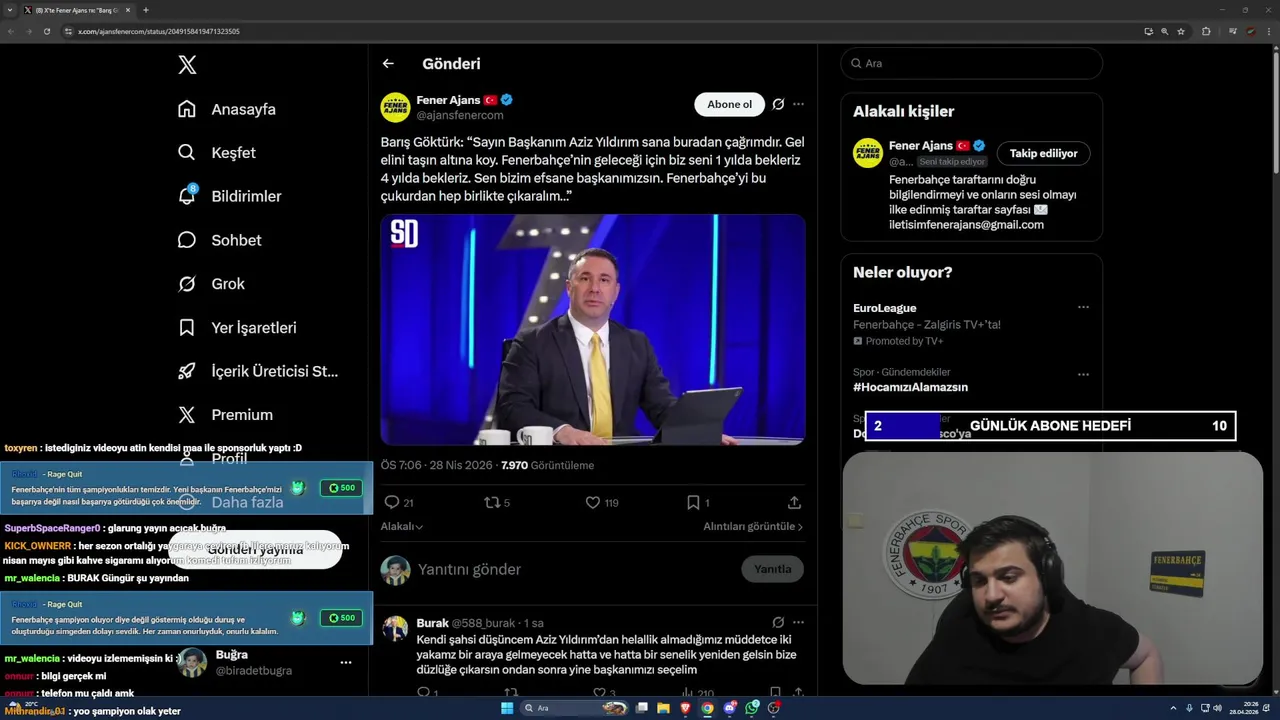This screenshot has height=720, width=1280.
Task: Click the Yer İşaretleri bookmark icon
Action: [x=187, y=328]
